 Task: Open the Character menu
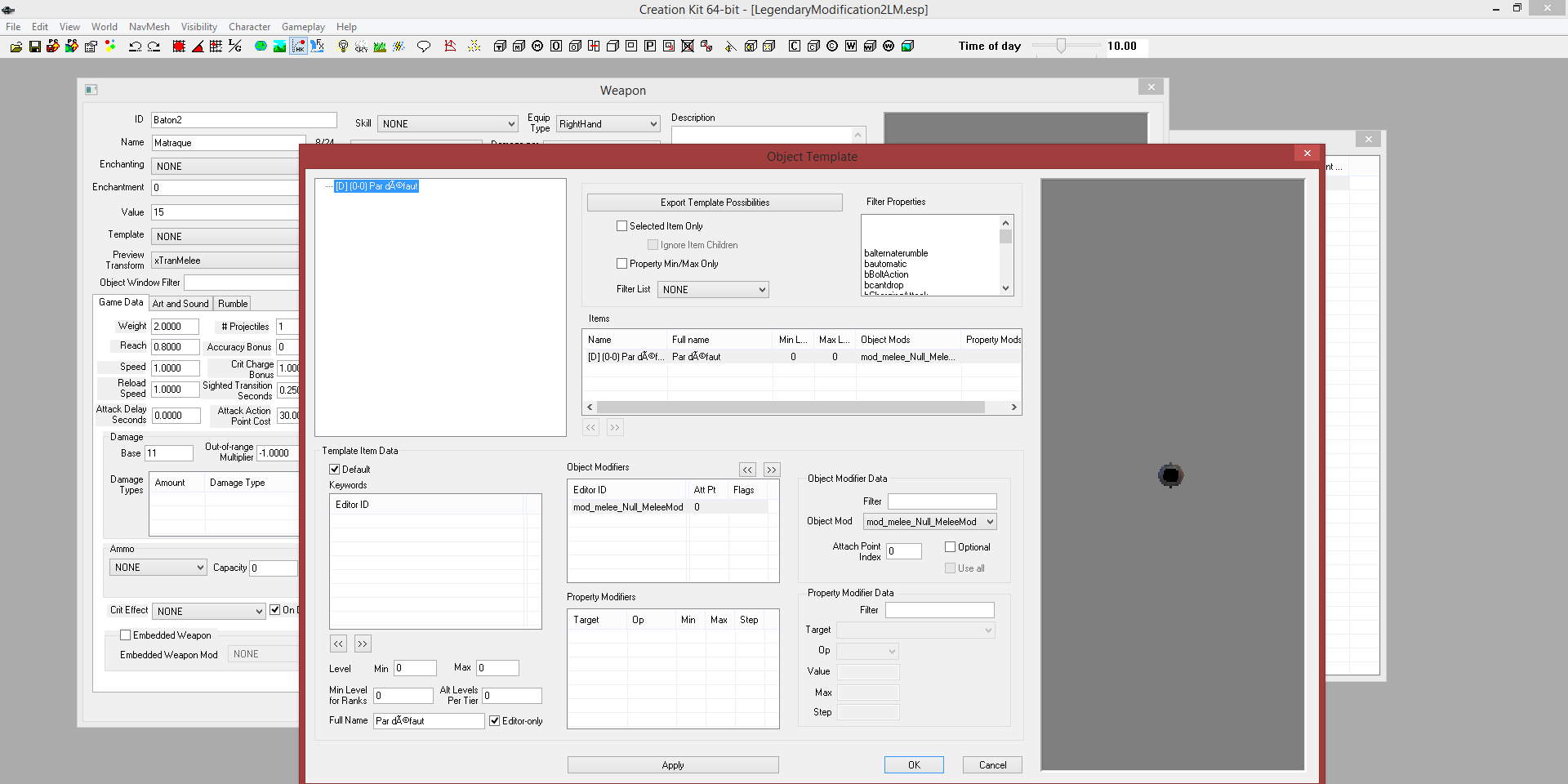point(249,27)
